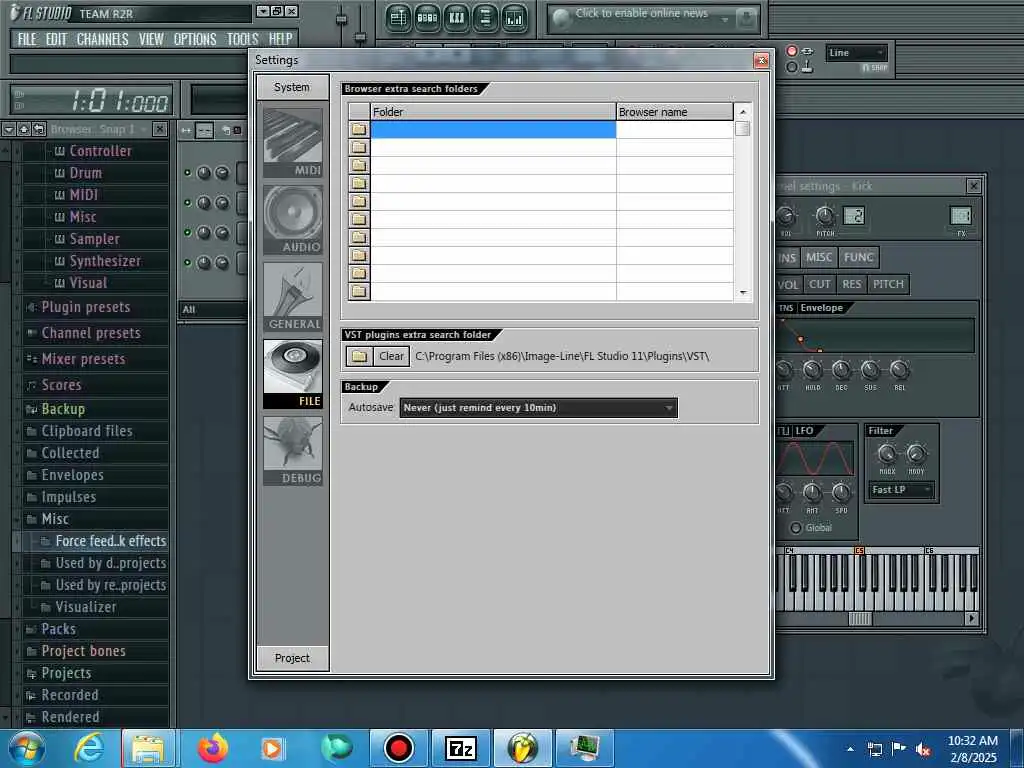Open the Line snap dropdown

[857, 53]
